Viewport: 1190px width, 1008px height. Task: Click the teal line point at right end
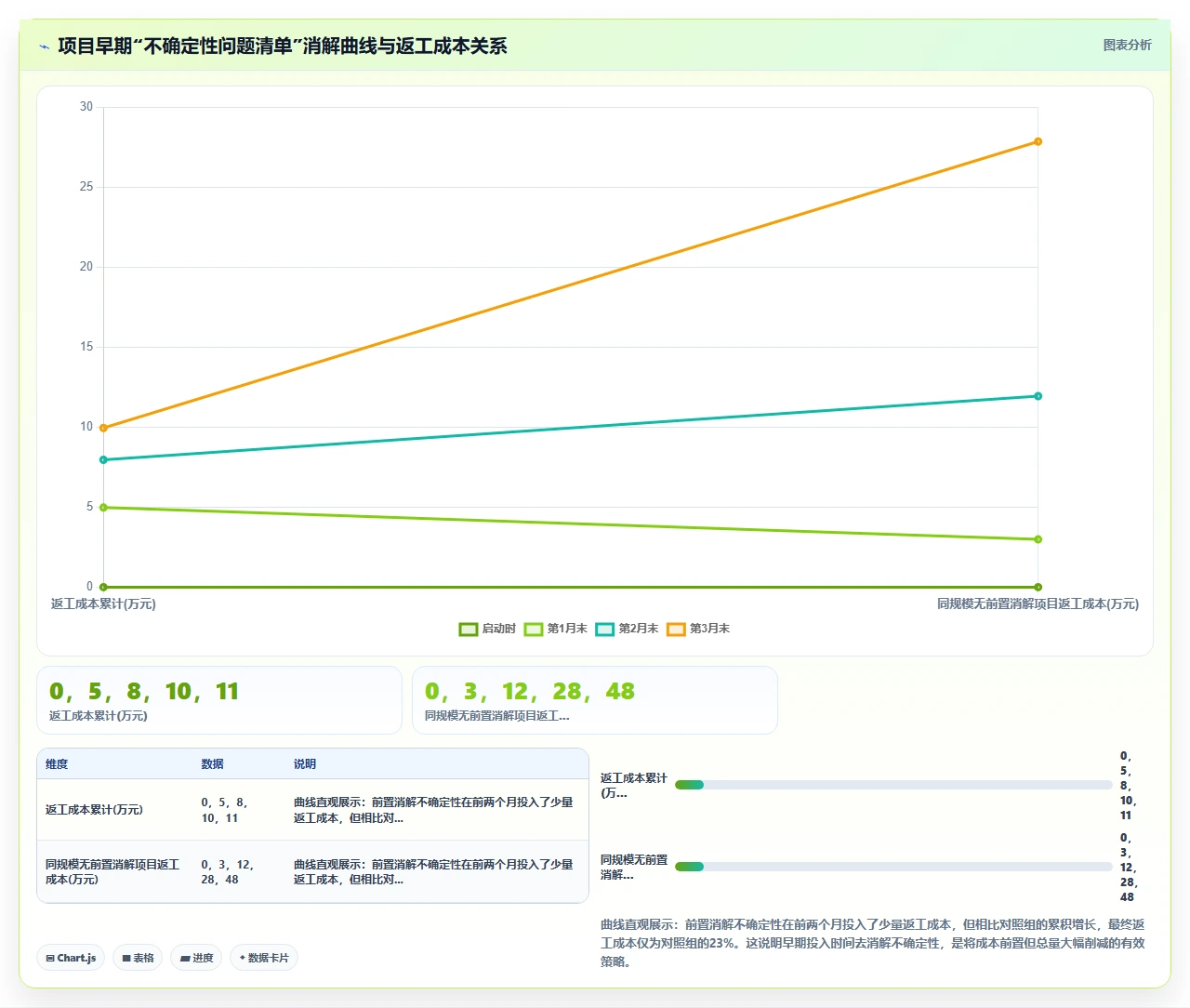click(x=1038, y=396)
